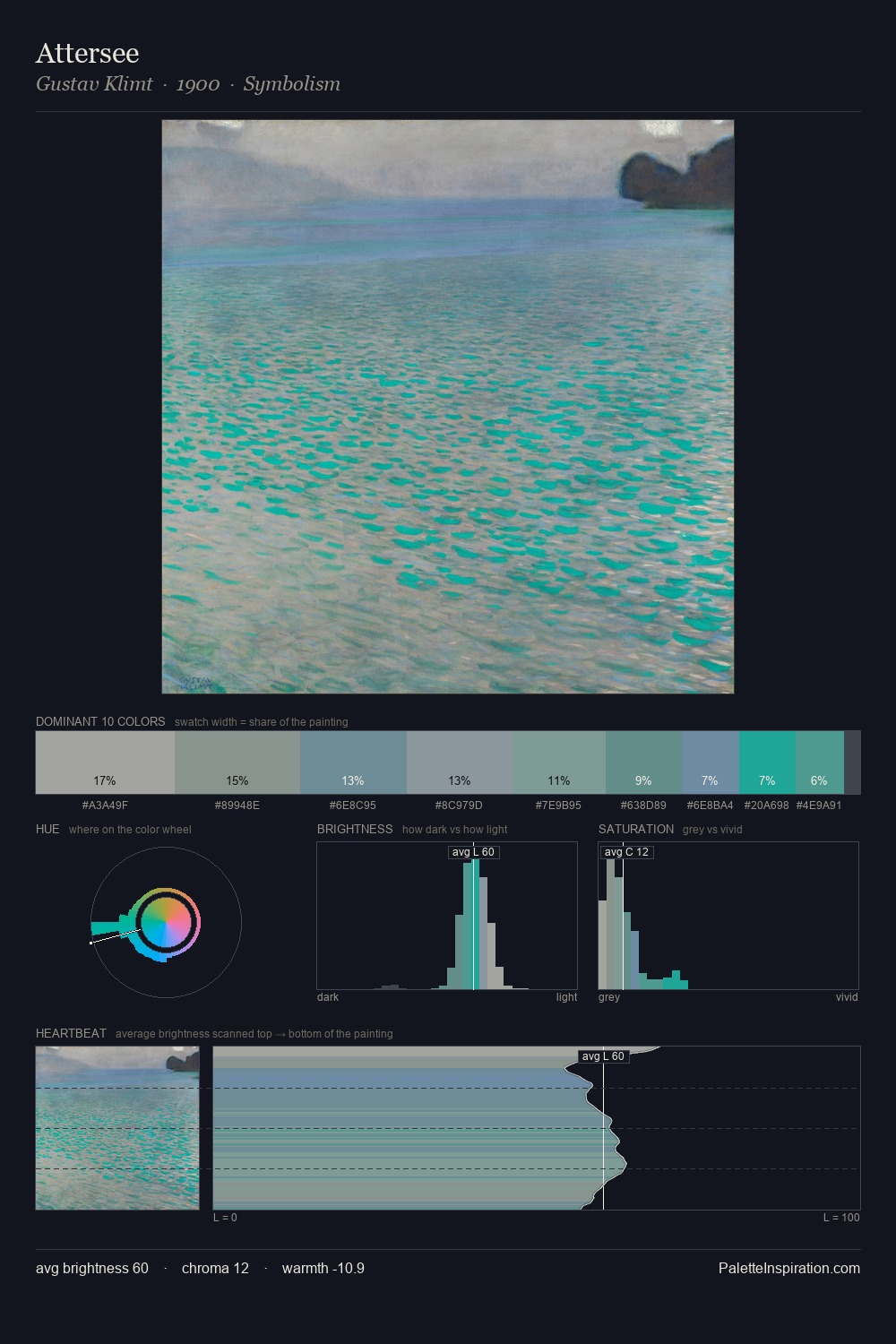Select the #7E9B95 color swatch

pyautogui.click(x=559, y=762)
